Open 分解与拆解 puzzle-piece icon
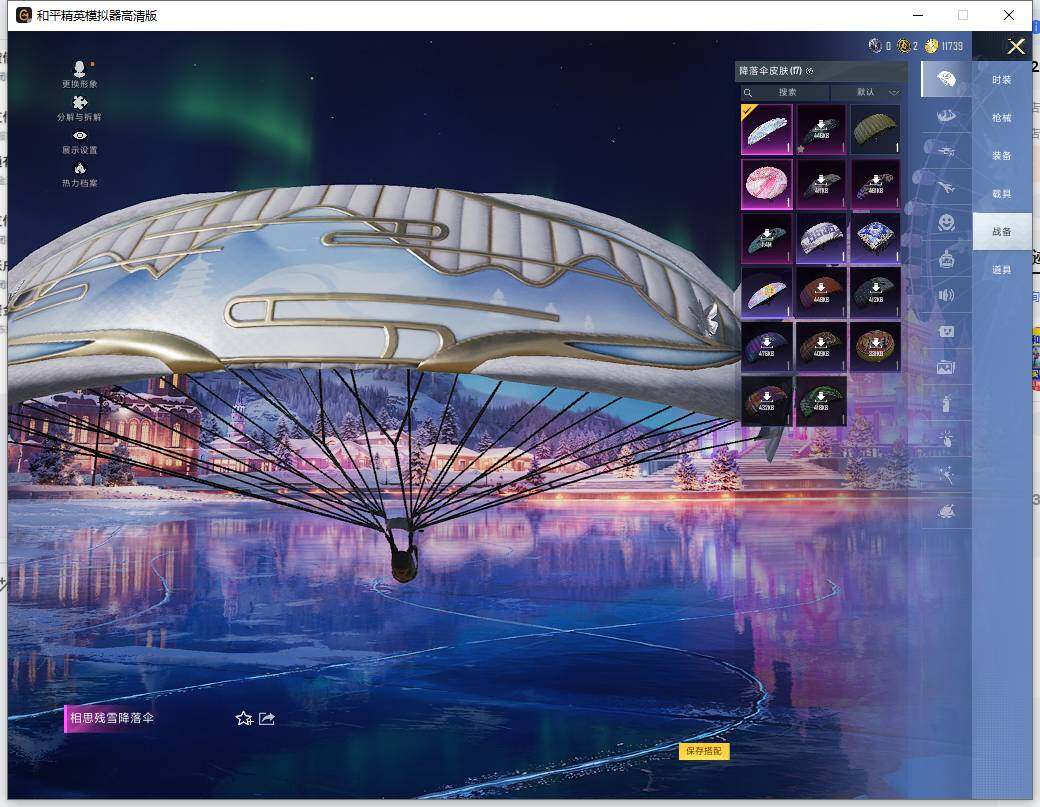The height and width of the screenshot is (807, 1040). (80, 108)
